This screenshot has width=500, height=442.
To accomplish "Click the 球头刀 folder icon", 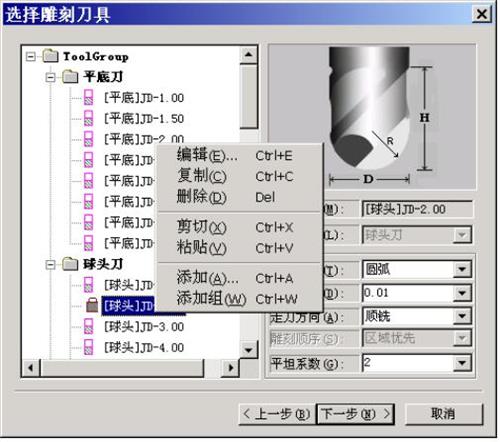I will pos(70,264).
